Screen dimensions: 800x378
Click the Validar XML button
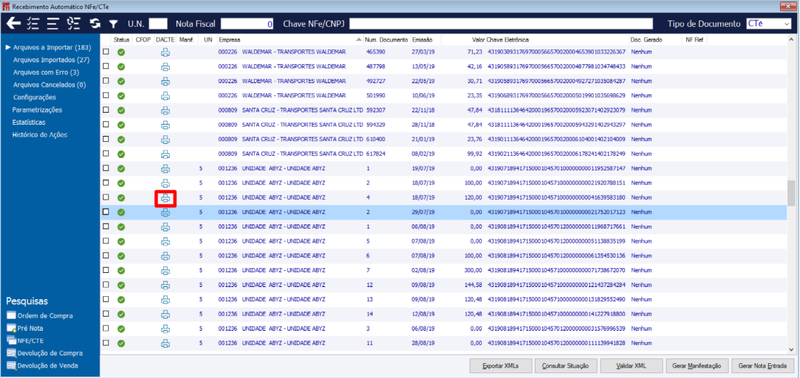pos(631,366)
